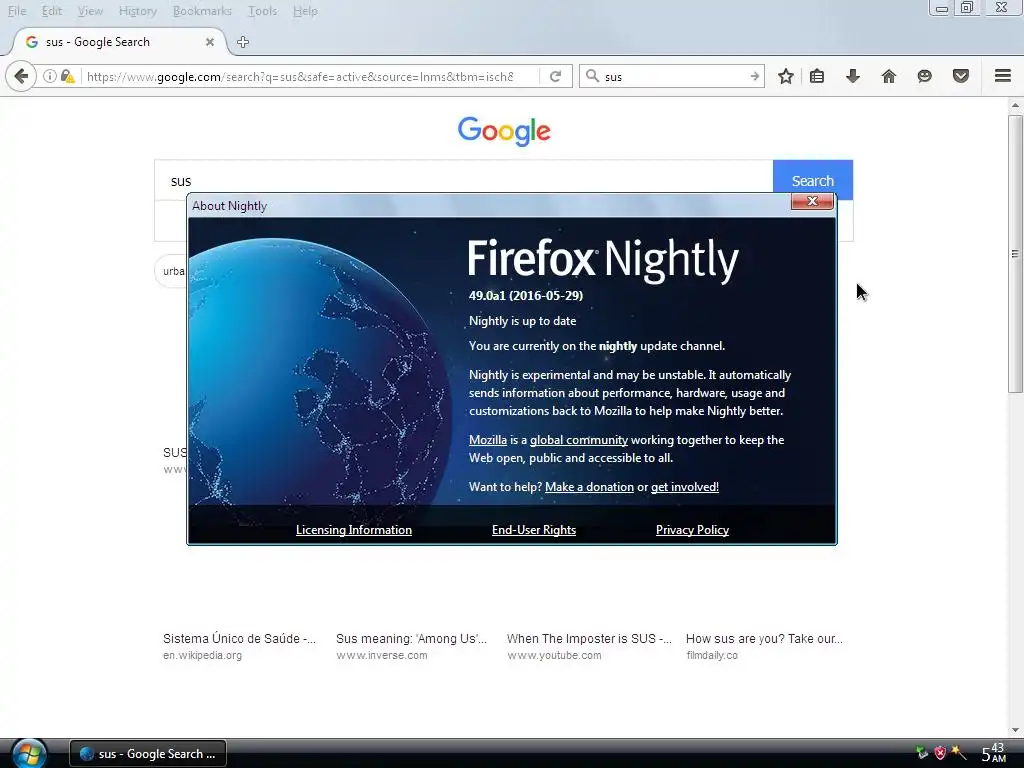Click the lock warning icon in address bar
The image size is (1024, 768).
[67, 76]
